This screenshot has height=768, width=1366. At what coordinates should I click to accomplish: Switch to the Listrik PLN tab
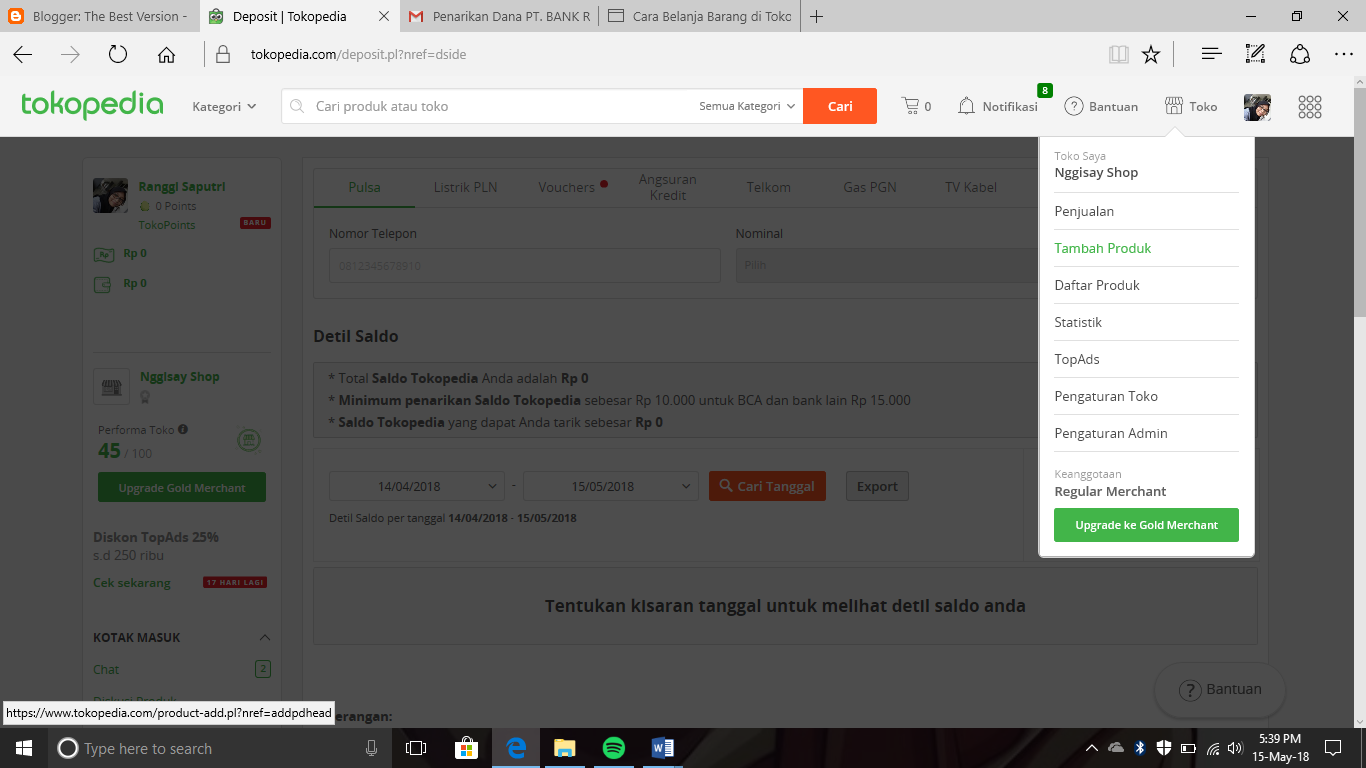pos(465,187)
